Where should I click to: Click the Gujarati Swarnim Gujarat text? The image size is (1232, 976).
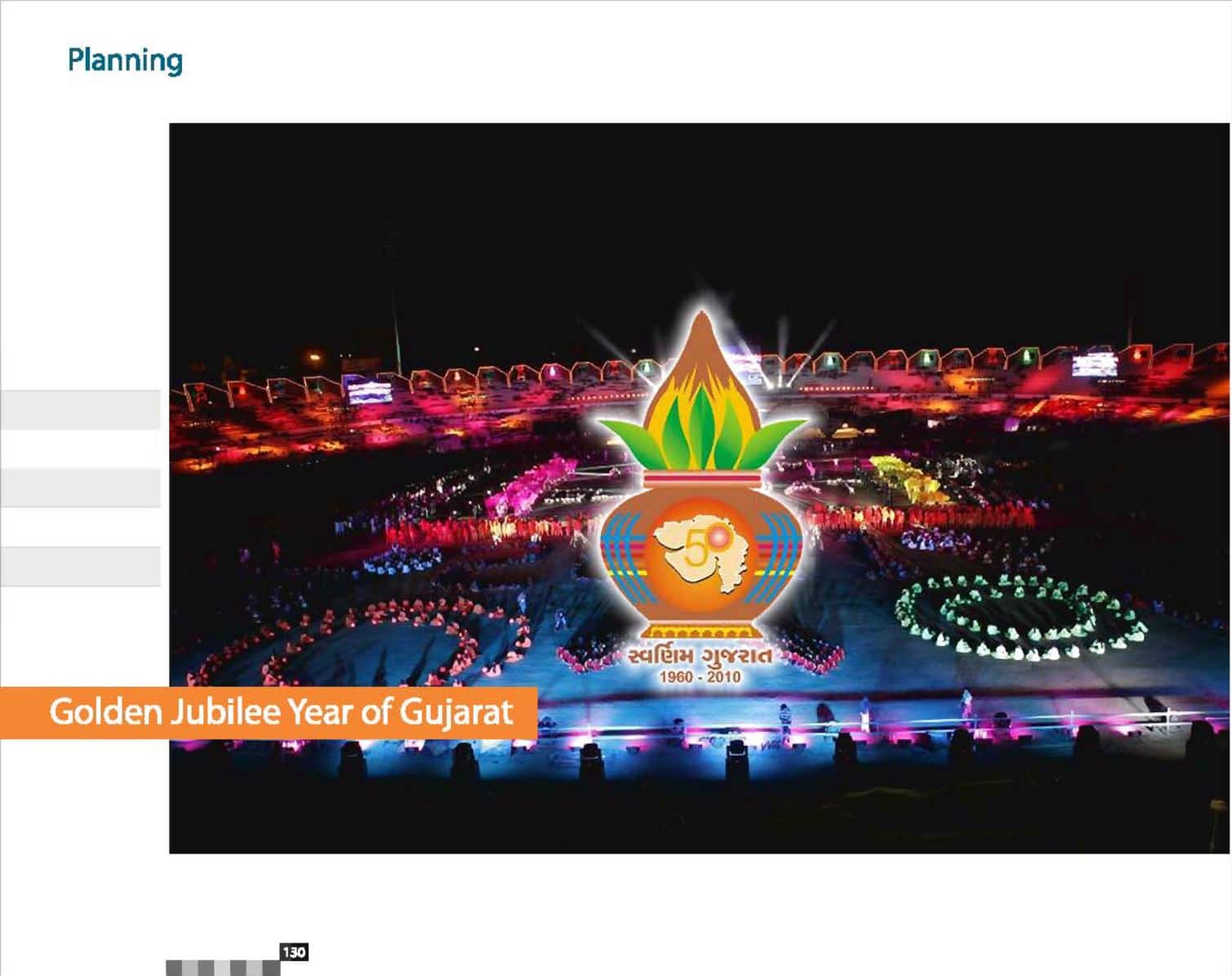[700, 657]
